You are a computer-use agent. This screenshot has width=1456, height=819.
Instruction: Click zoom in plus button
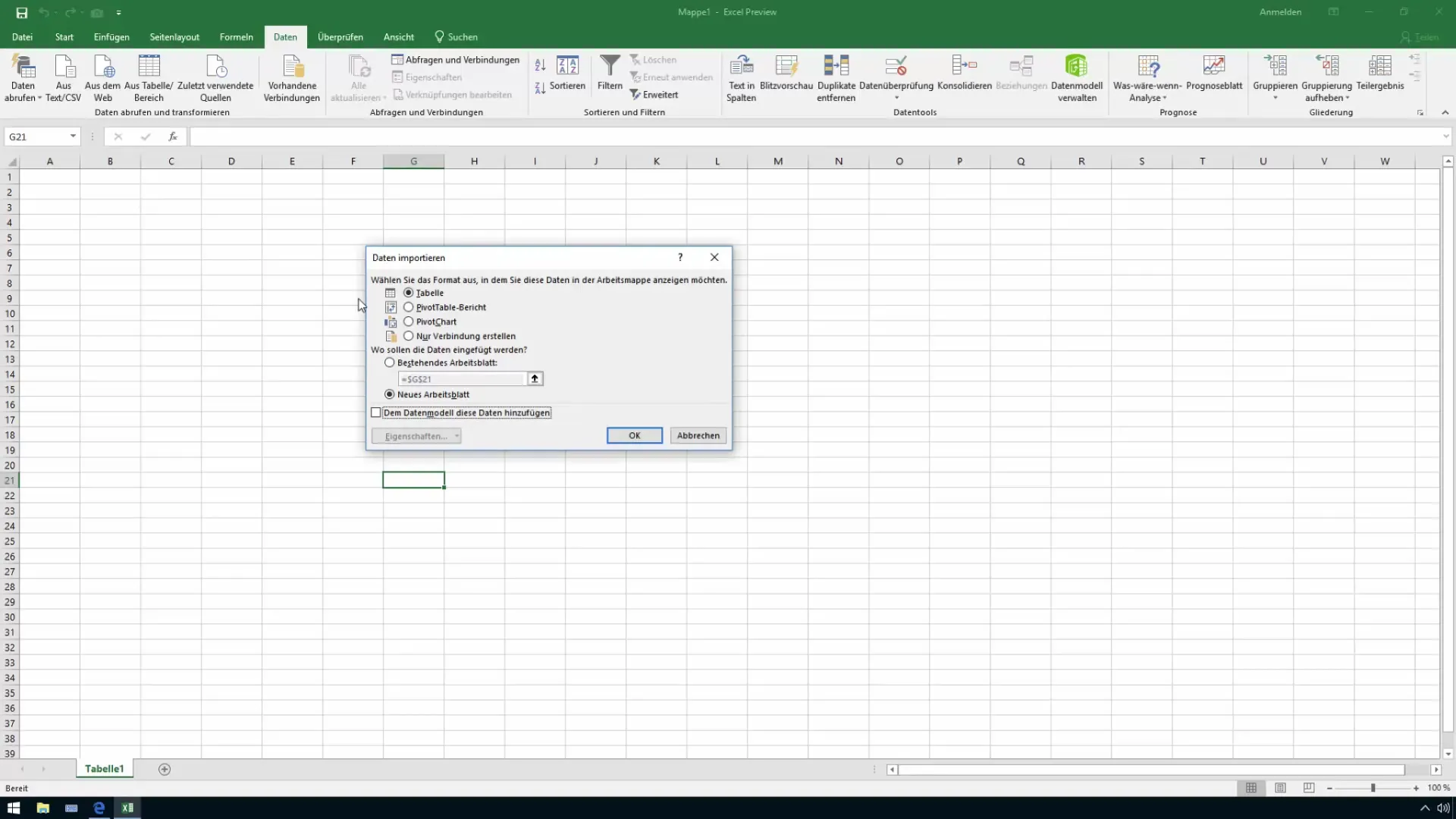click(1416, 788)
